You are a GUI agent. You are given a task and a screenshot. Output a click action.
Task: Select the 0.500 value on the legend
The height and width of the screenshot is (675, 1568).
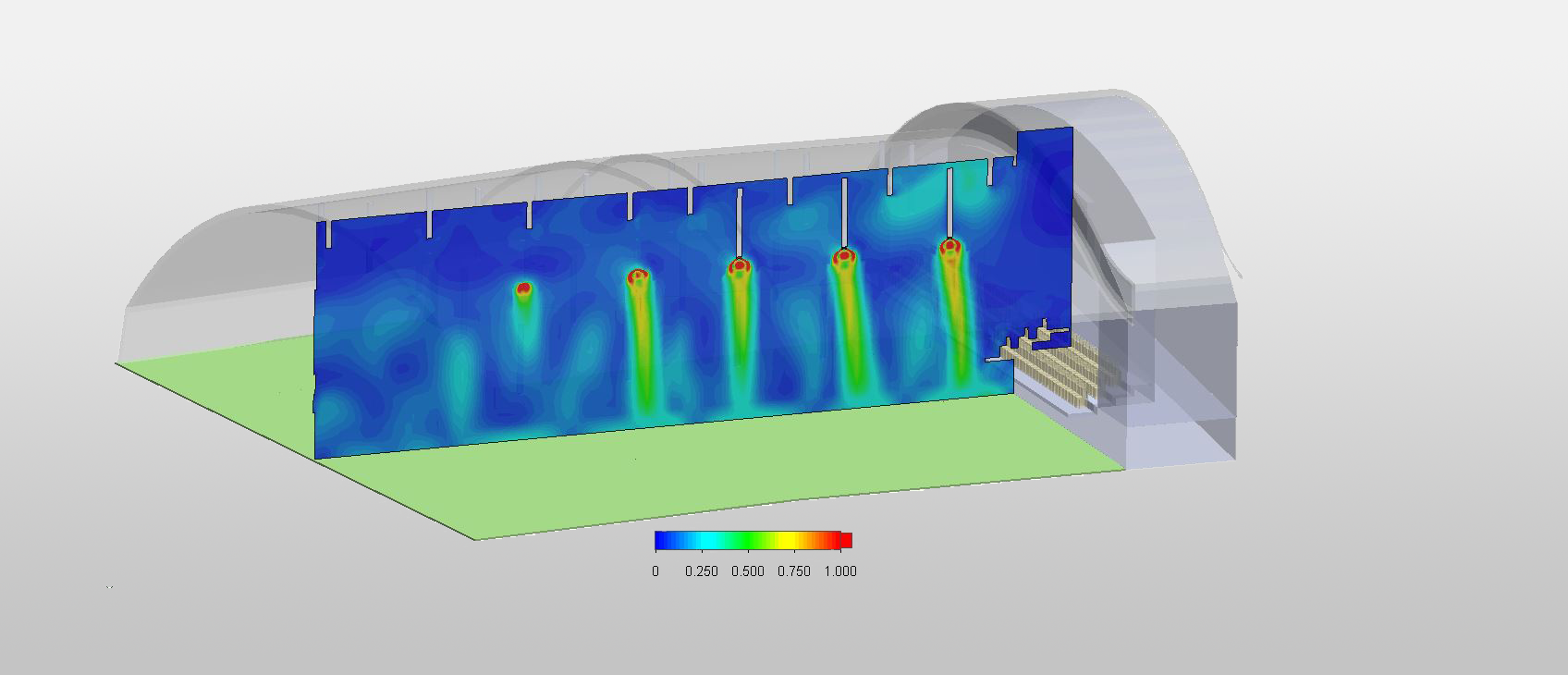747,571
